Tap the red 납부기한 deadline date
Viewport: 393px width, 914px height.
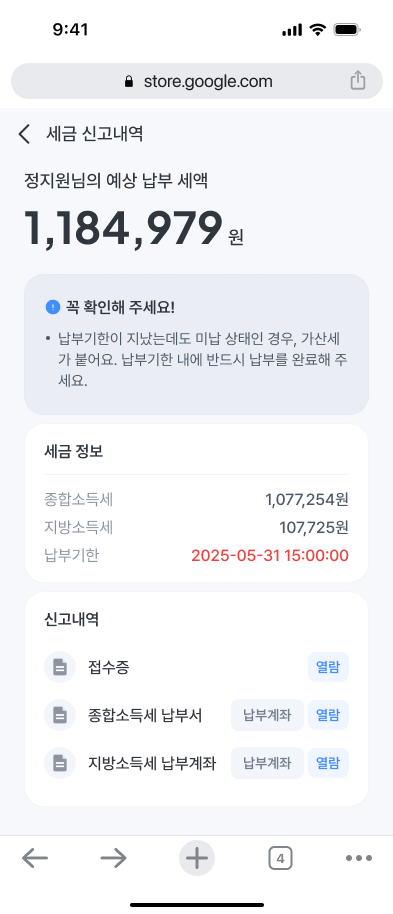[270, 556]
